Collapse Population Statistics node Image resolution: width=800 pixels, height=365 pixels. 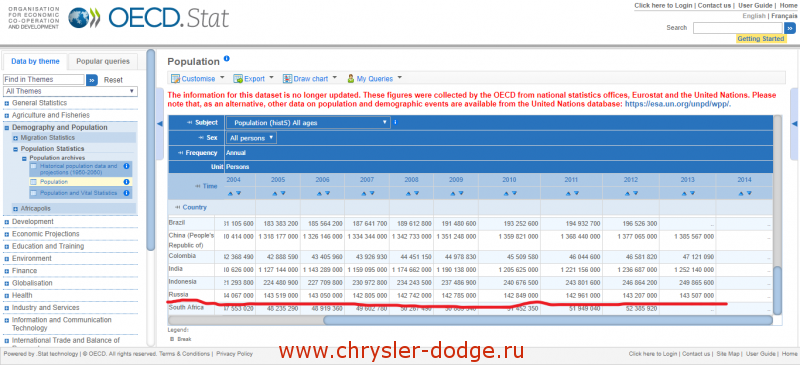(x=15, y=149)
